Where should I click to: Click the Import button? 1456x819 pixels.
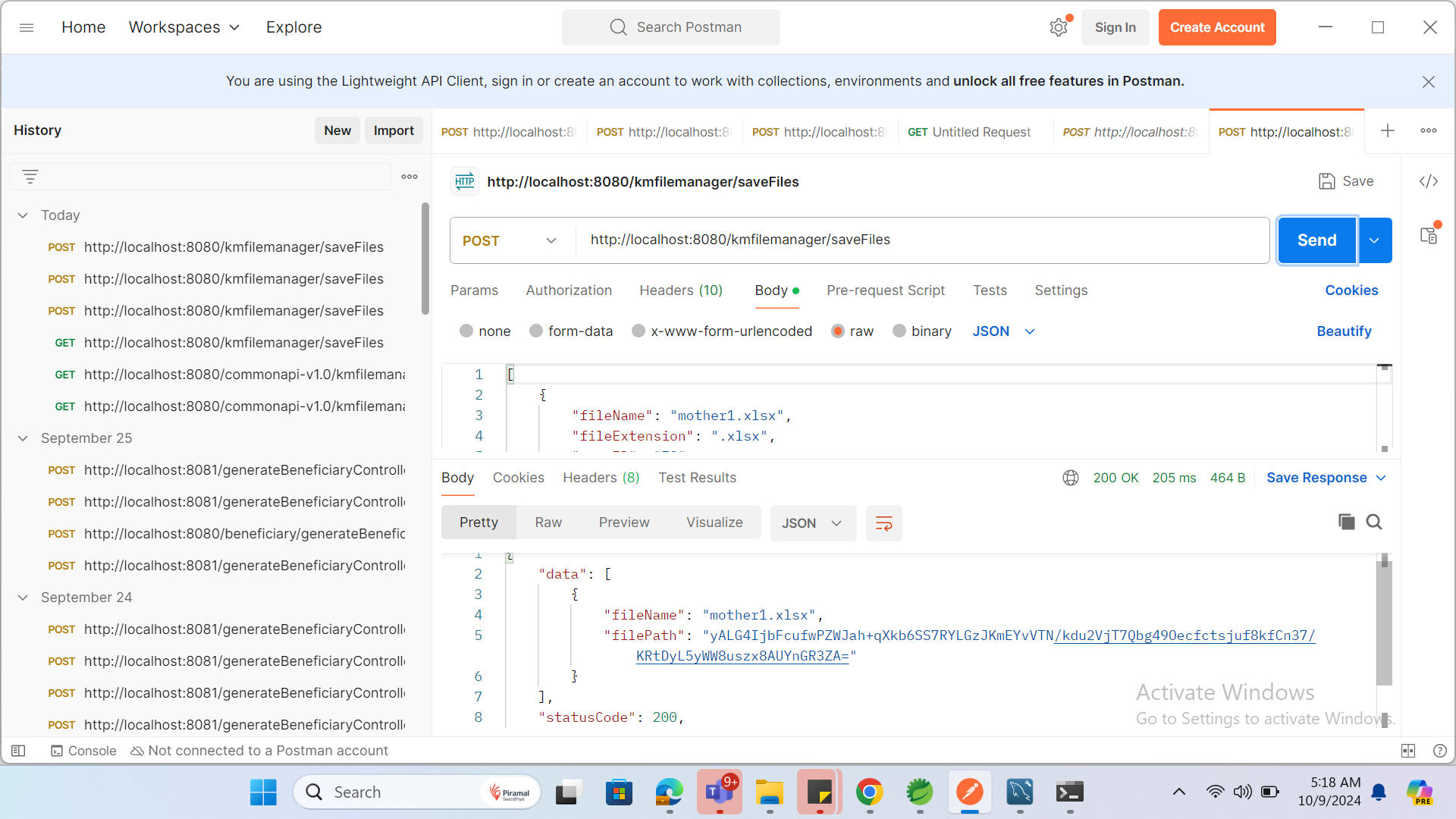(394, 130)
